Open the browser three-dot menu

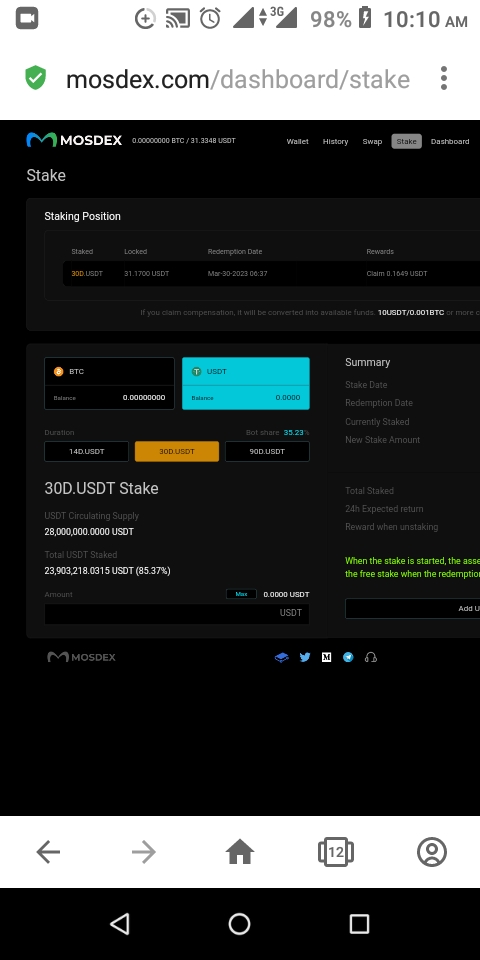(x=444, y=78)
